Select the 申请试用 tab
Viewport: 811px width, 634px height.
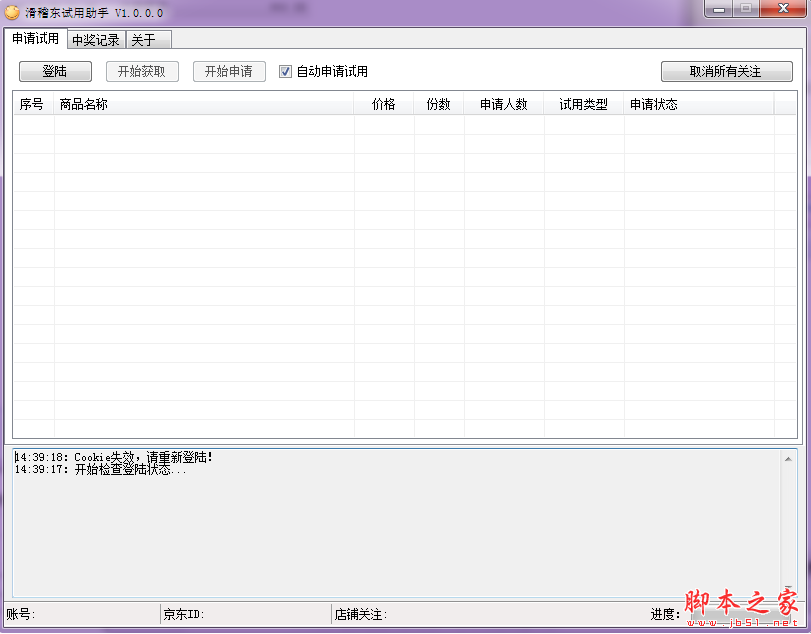click(37, 40)
